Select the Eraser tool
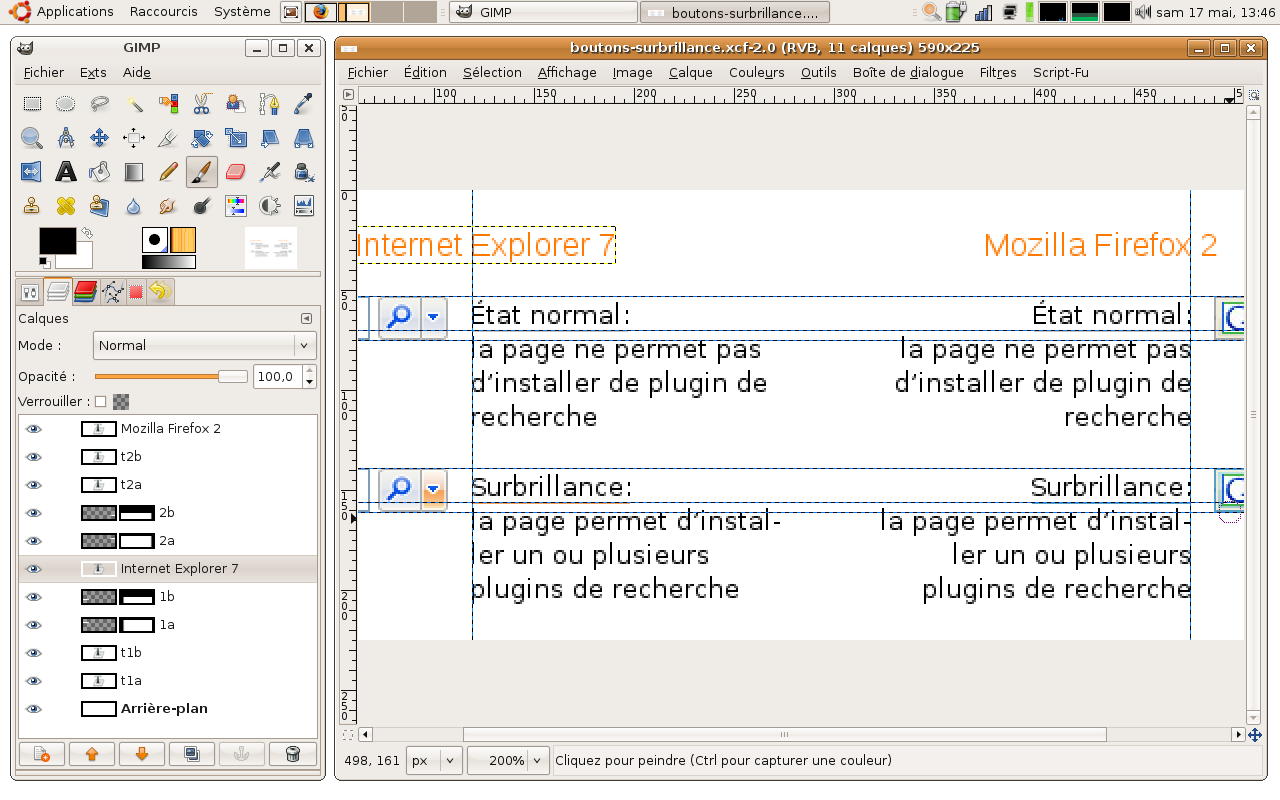 pos(236,172)
